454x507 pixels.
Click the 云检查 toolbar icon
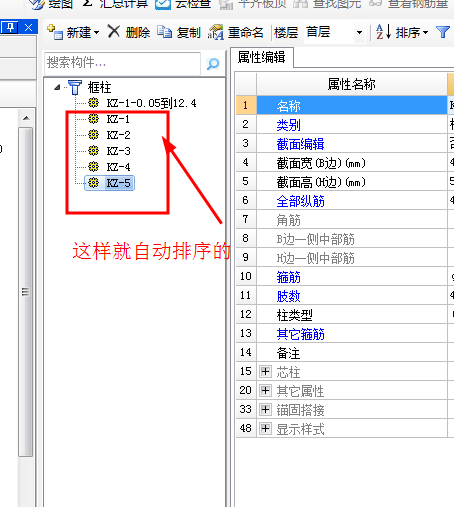pos(163,4)
